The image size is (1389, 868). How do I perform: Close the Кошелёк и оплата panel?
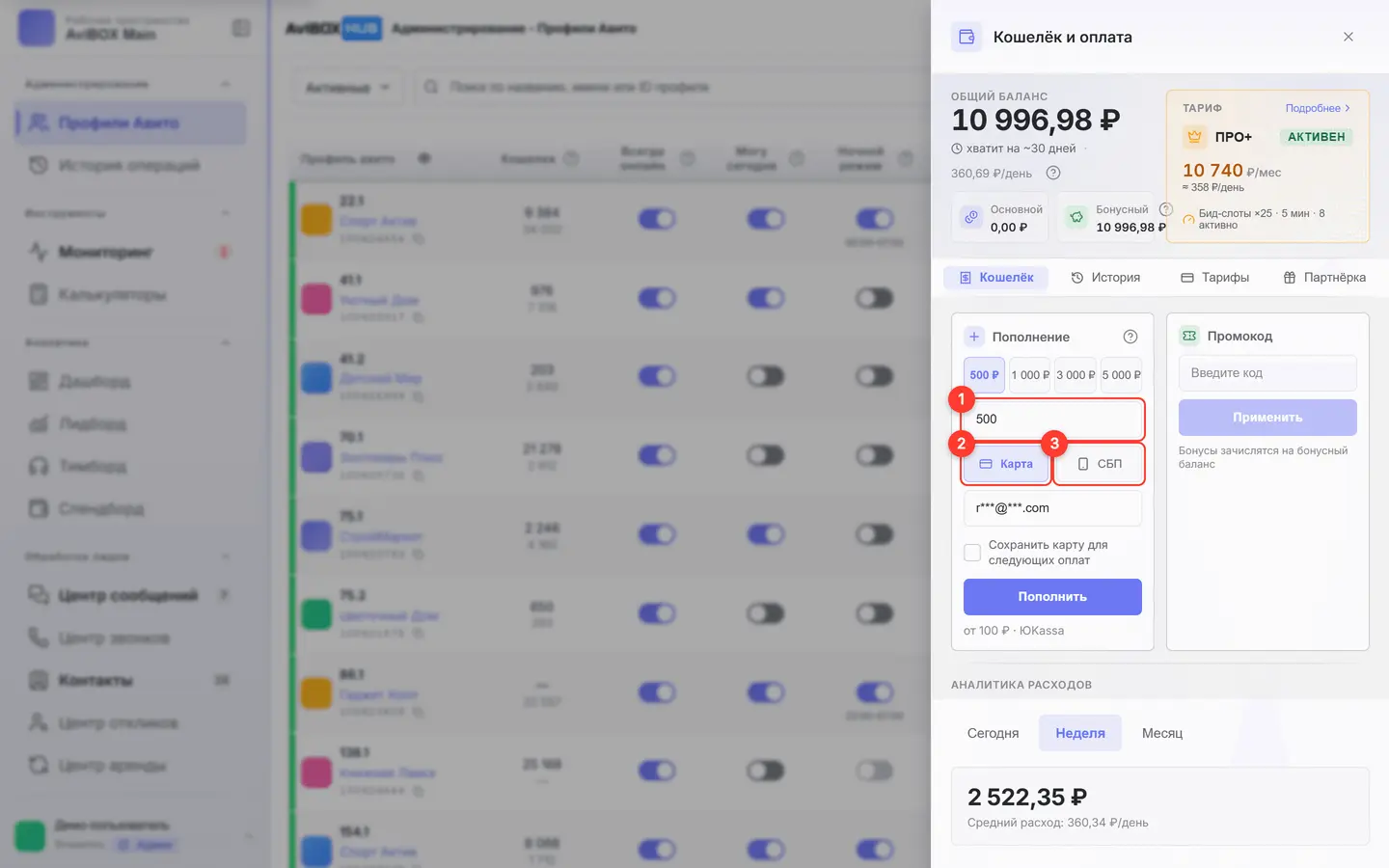[1348, 37]
